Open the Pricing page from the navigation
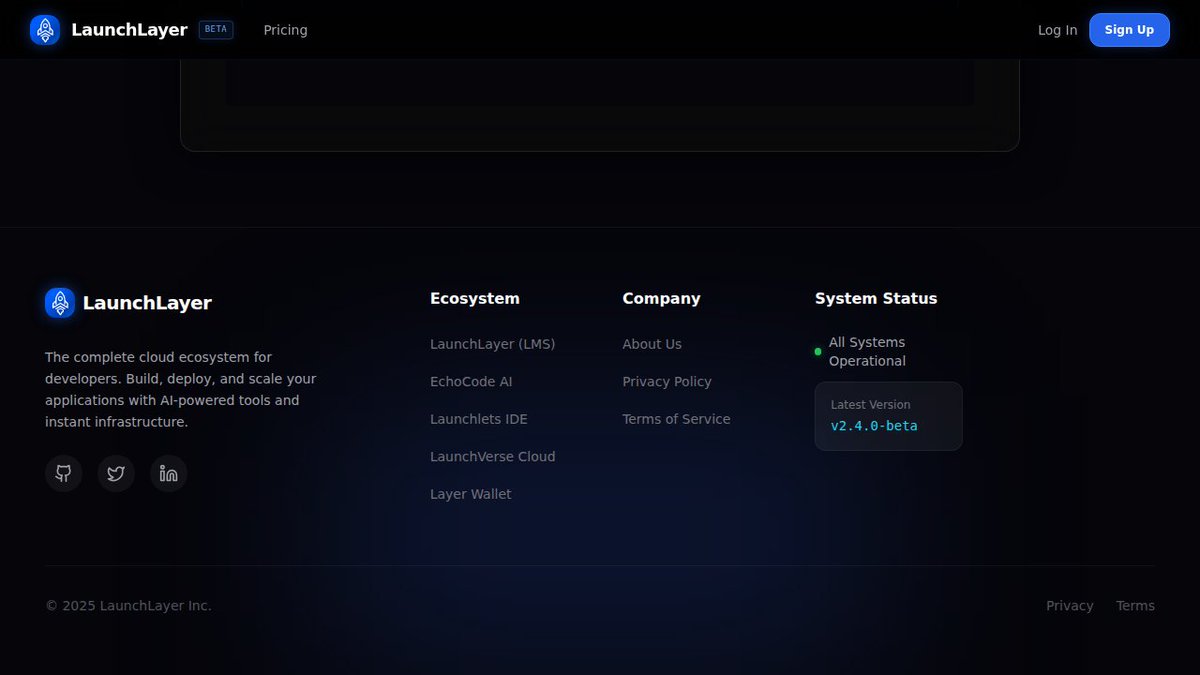Image resolution: width=1200 pixels, height=675 pixels. tap(285, 30)
